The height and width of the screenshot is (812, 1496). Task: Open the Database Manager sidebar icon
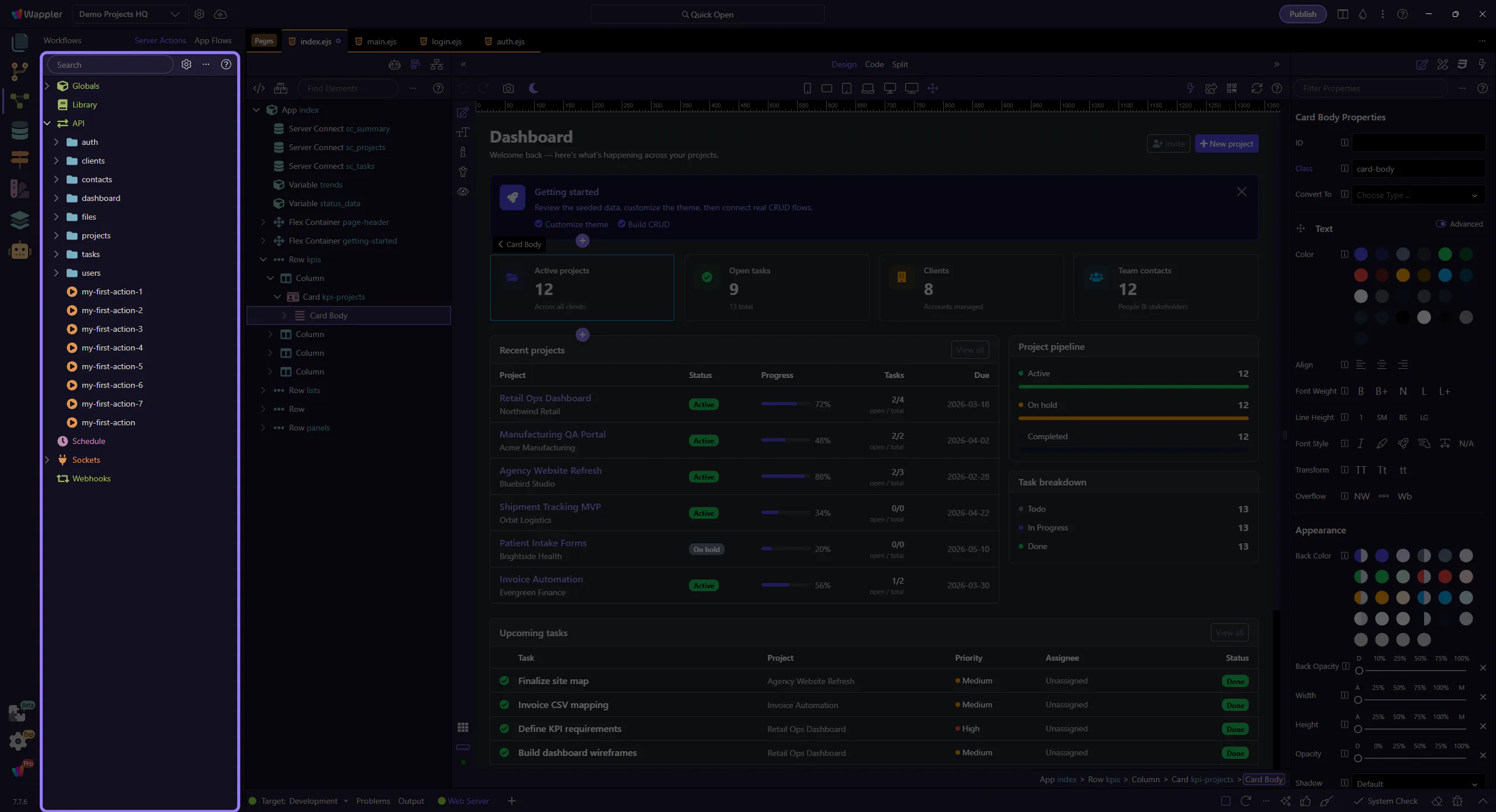[19, 130]
